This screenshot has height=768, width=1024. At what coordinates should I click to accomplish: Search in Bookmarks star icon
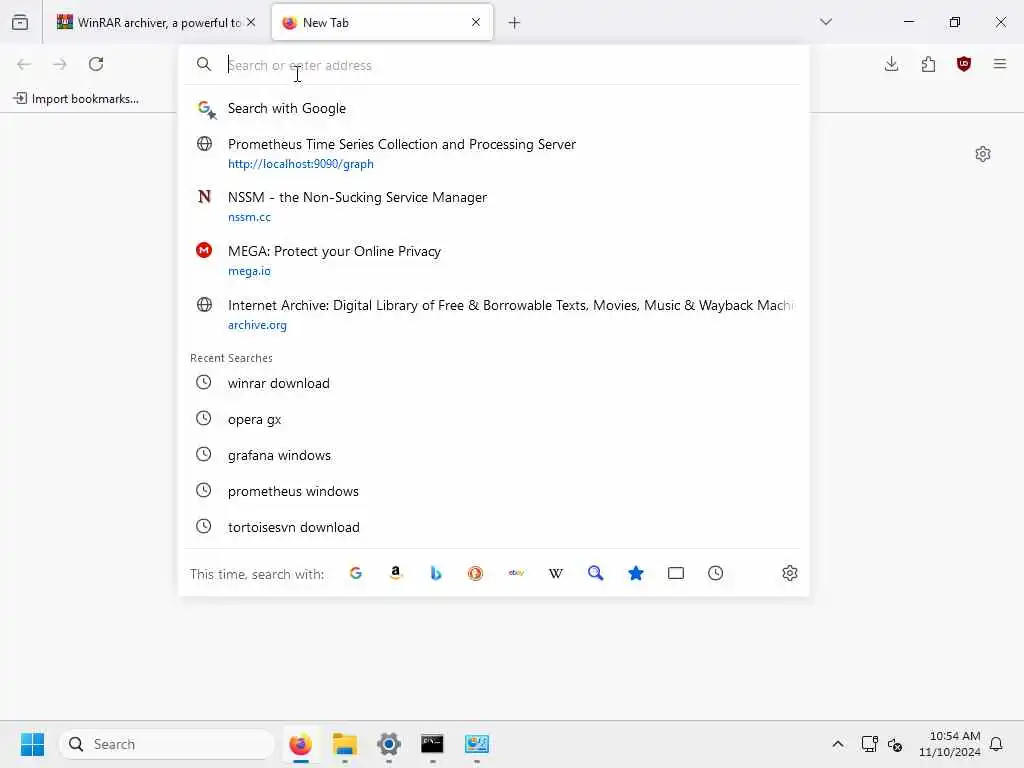tap(635, 573)
